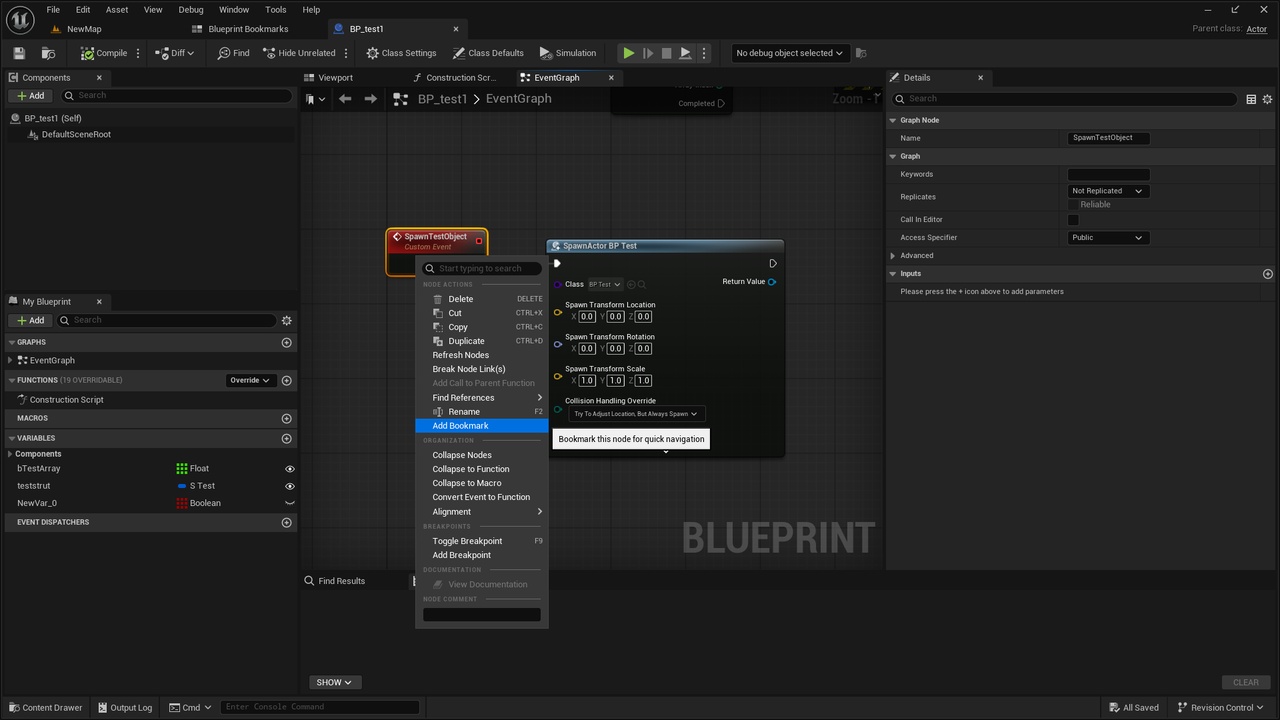1280x720 pixels.
Task: Open the Diff dropdown
Action: [x=175, y=53]
